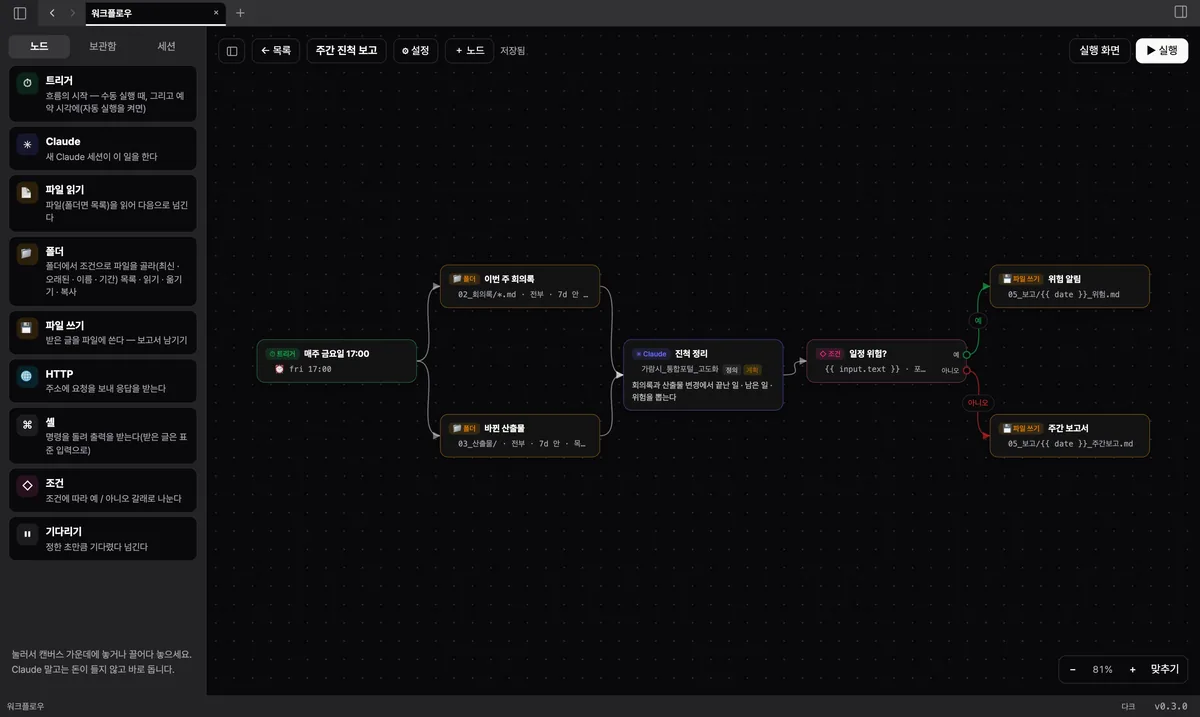Select the 위험 알림 file-write node
The width and height of the screenshot is (1200, 717).
click(x=1070, y=286)
